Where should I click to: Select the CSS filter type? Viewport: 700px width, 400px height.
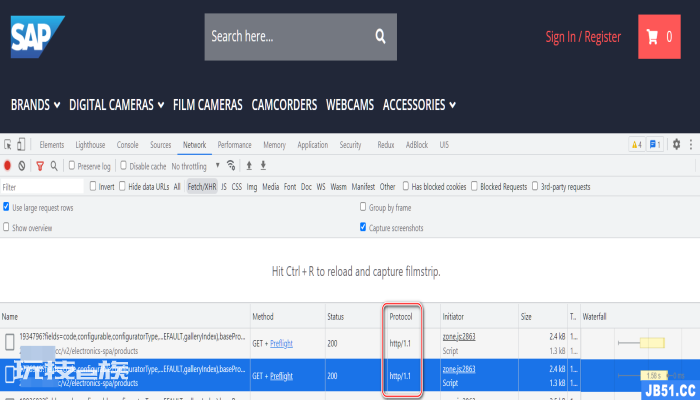coord(237,187)
